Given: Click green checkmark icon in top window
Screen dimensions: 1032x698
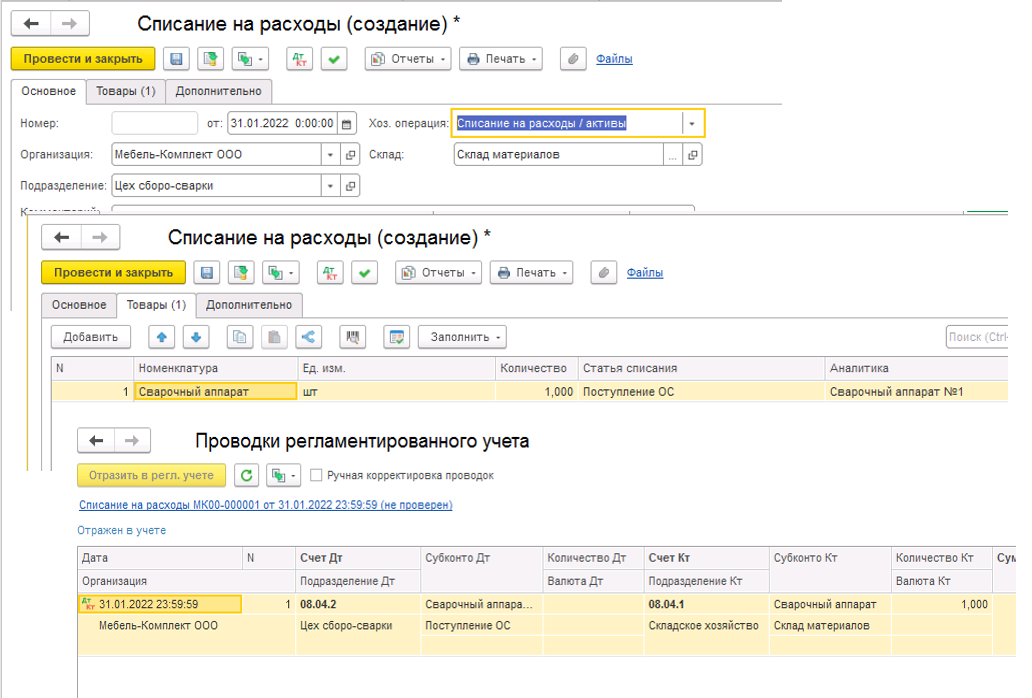Looking at the screenshot, I should 334,59.
